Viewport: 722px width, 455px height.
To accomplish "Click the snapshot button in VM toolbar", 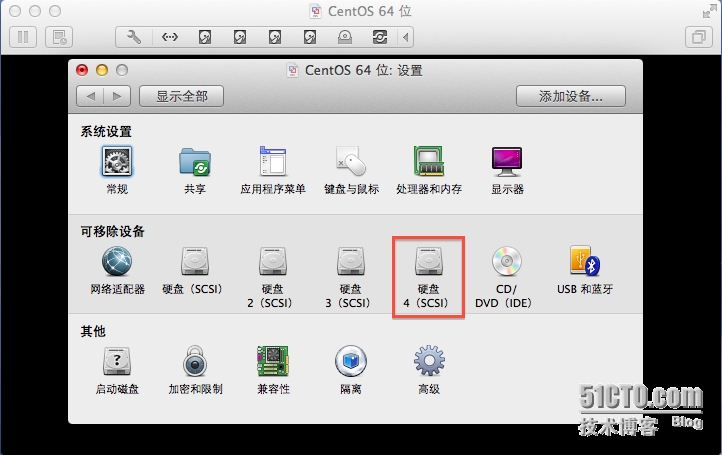I will (x=59, y=37).
